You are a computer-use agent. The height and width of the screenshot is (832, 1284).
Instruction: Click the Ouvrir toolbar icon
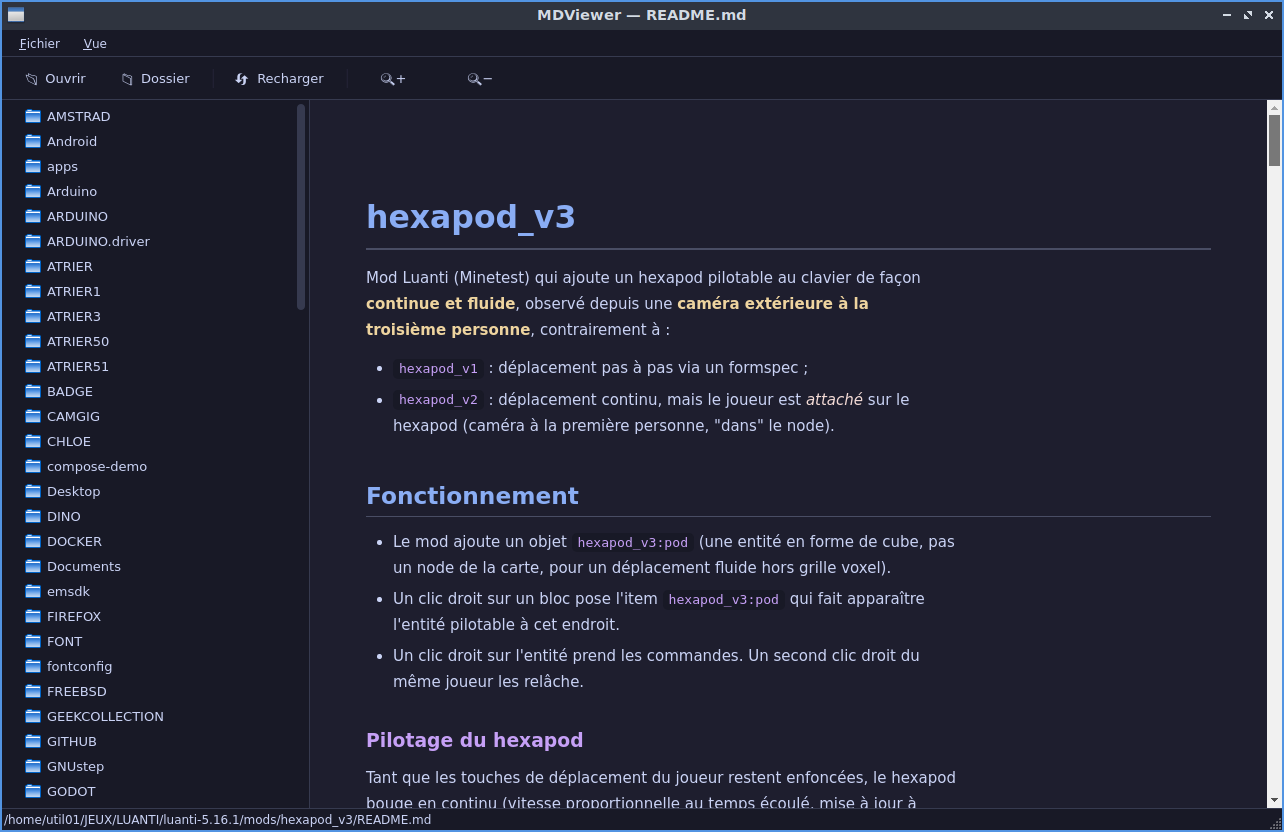coord(32,79)
